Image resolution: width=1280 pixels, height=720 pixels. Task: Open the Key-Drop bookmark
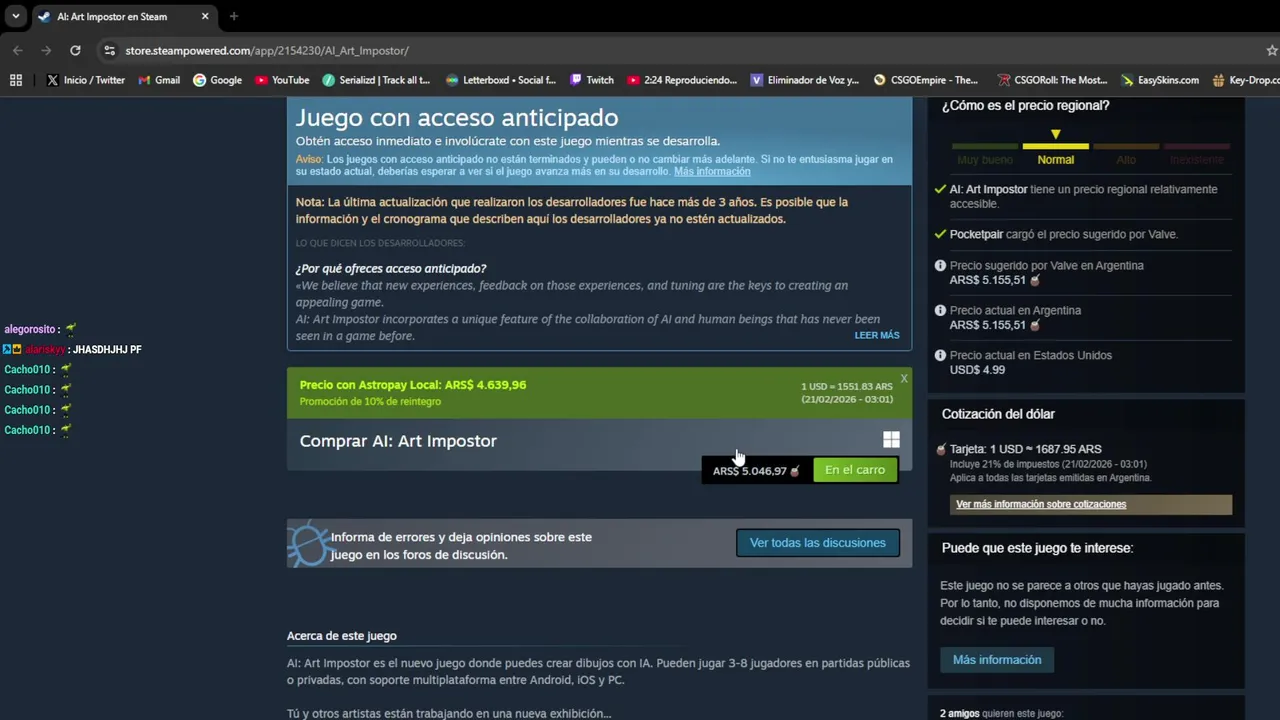pos(1246,80)
